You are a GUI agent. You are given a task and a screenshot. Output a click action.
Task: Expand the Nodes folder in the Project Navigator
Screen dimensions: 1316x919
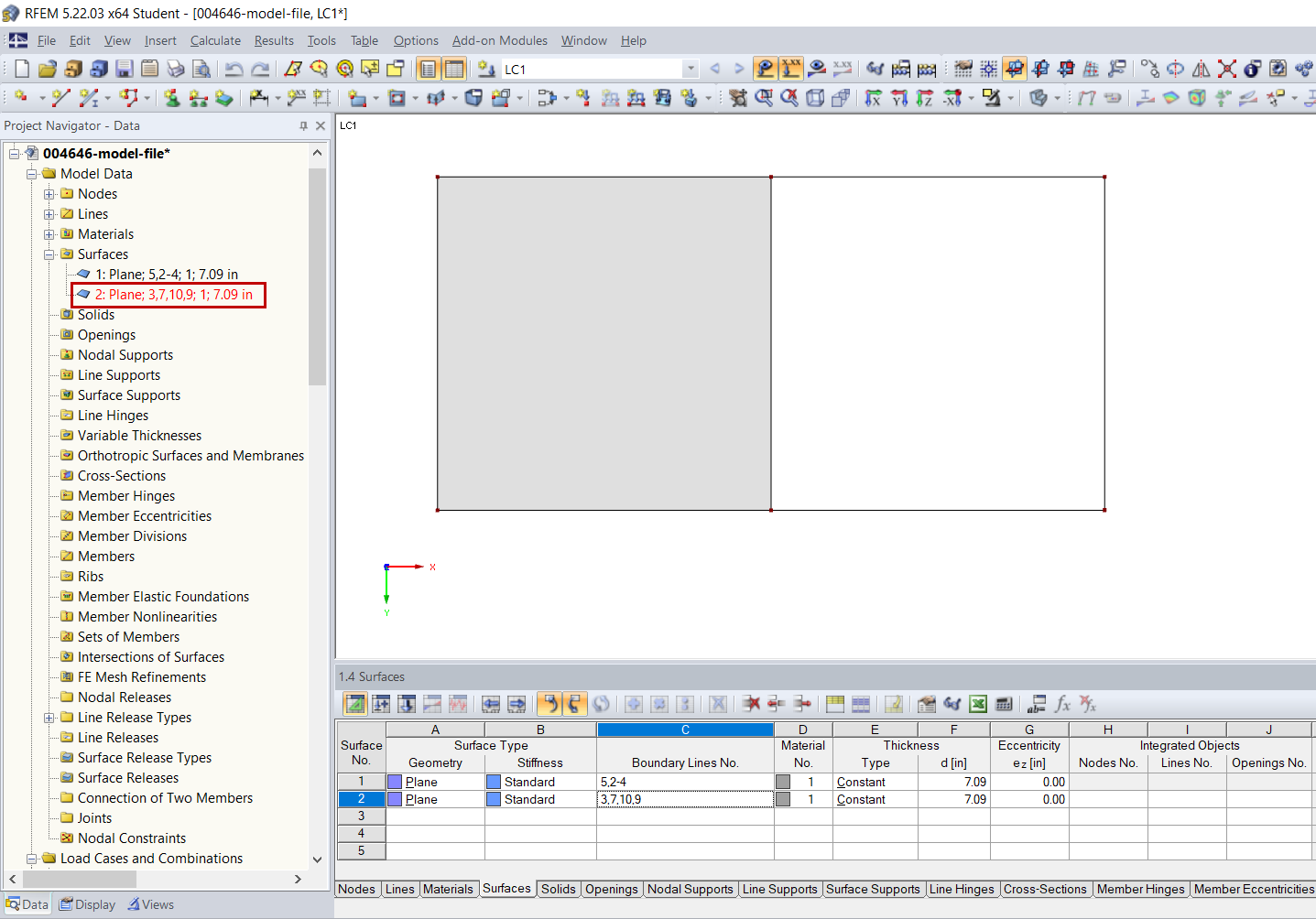(x=49, y=193)
